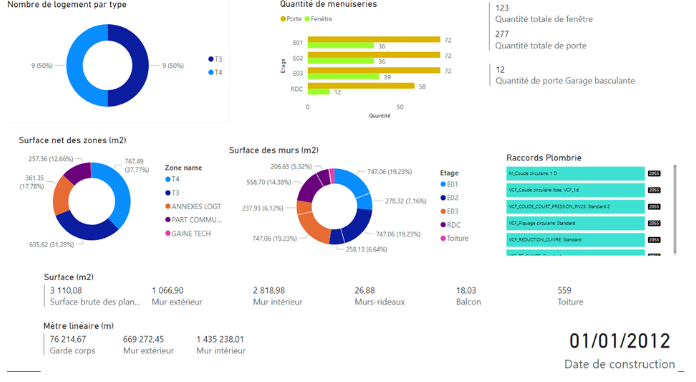The width and height of the screenshot is (696, 382).
Task: Click the 206,65 (5,32%) murs data label
Action: click(x=291, y=166)
